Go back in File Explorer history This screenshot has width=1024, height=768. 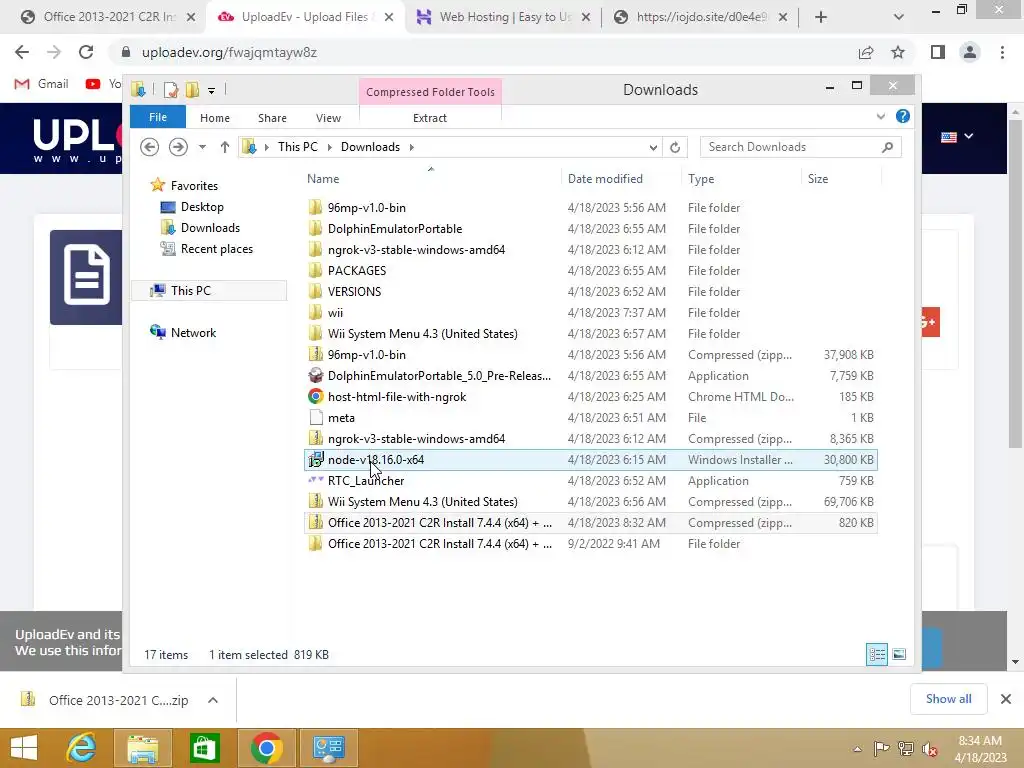[x=150, y=147]
